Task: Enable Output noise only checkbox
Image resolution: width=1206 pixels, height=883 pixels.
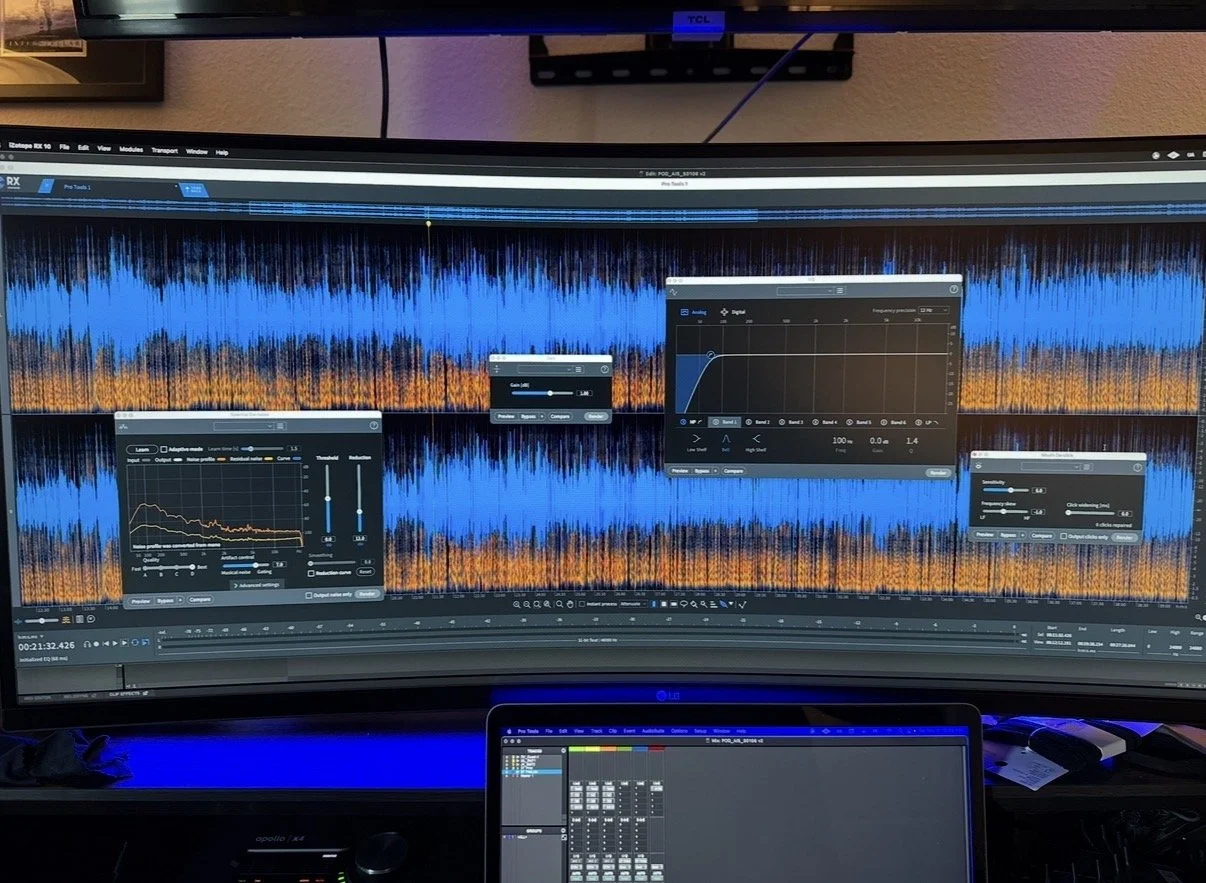Action: (308, 595)
